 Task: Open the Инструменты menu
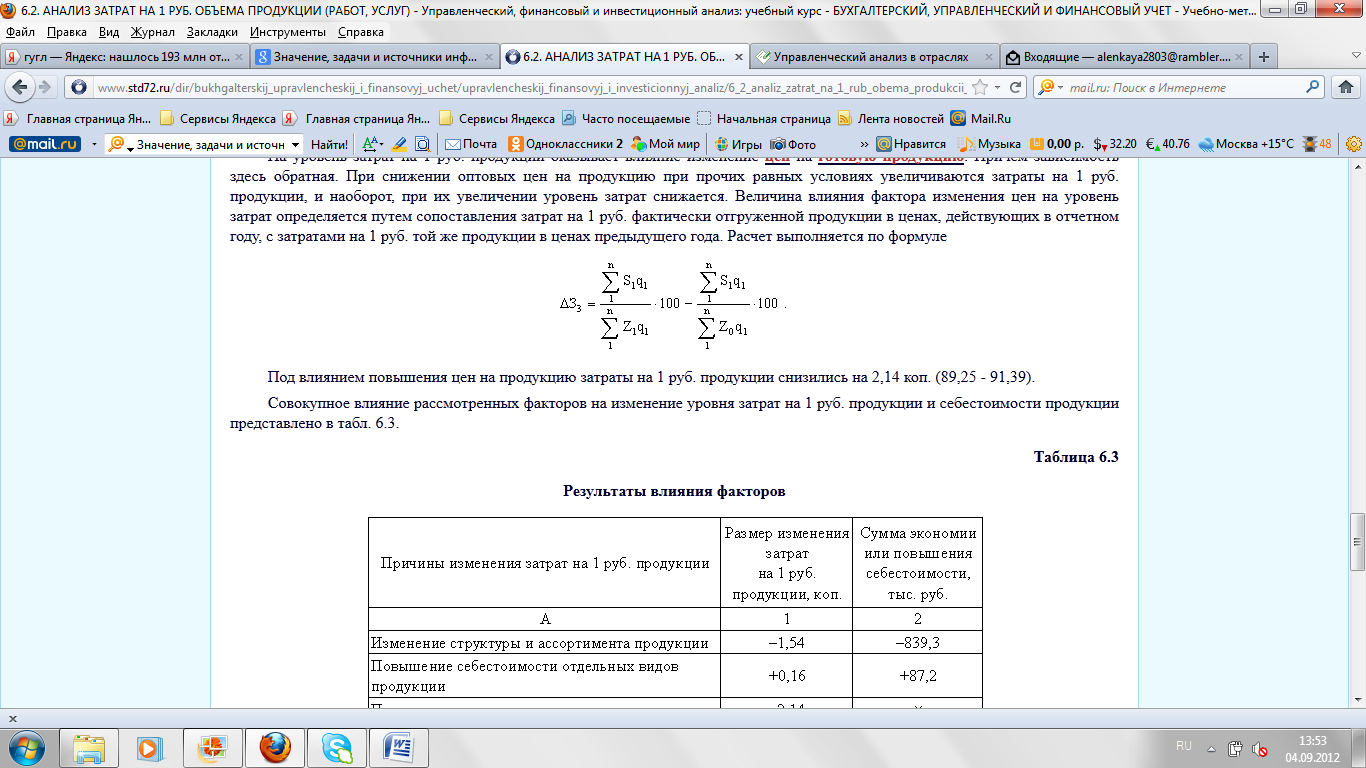(289, 31)
